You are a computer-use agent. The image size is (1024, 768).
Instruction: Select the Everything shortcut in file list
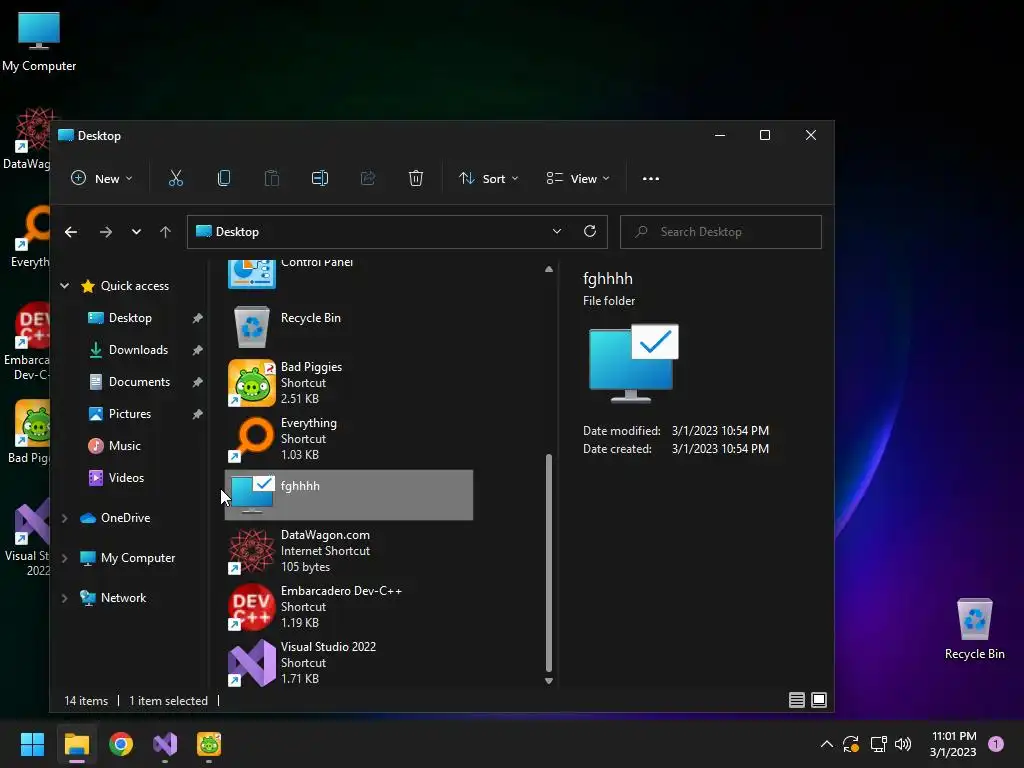point(349,439)
